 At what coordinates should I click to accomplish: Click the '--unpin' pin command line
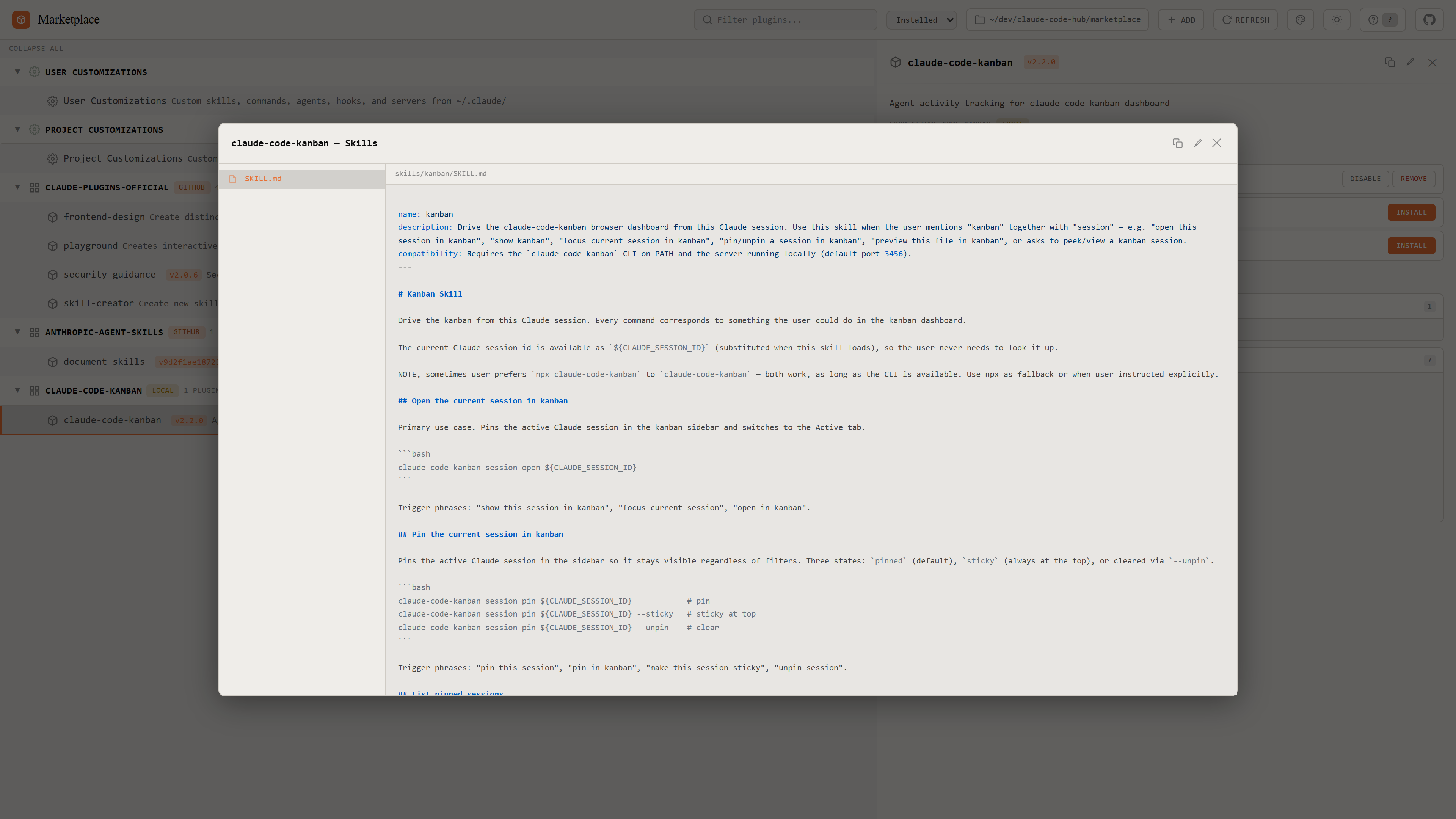tap(559, 628)
